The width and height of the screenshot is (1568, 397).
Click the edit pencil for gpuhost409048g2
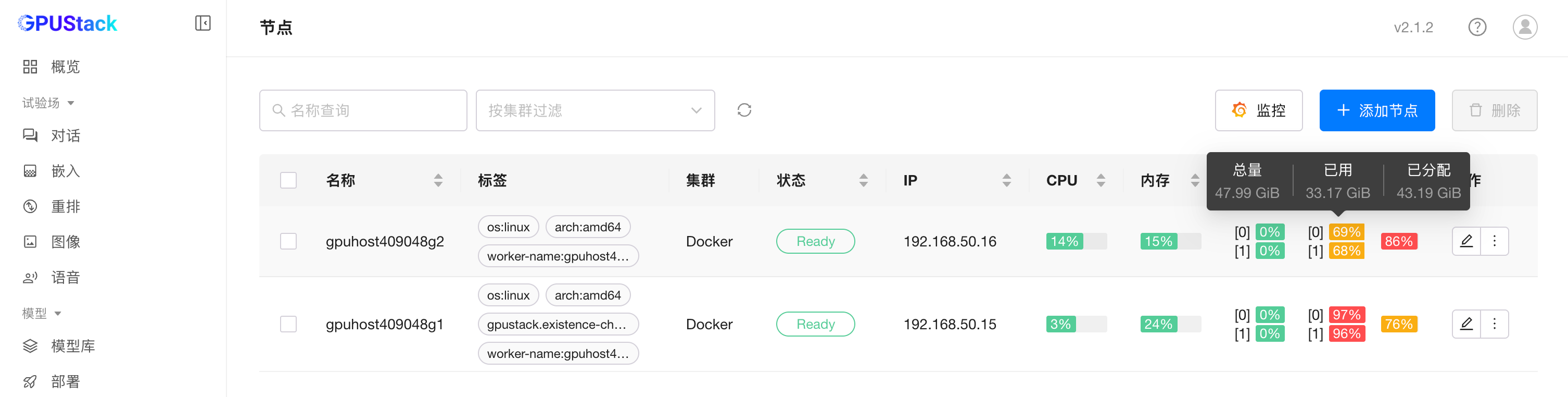pos(1466,241)
